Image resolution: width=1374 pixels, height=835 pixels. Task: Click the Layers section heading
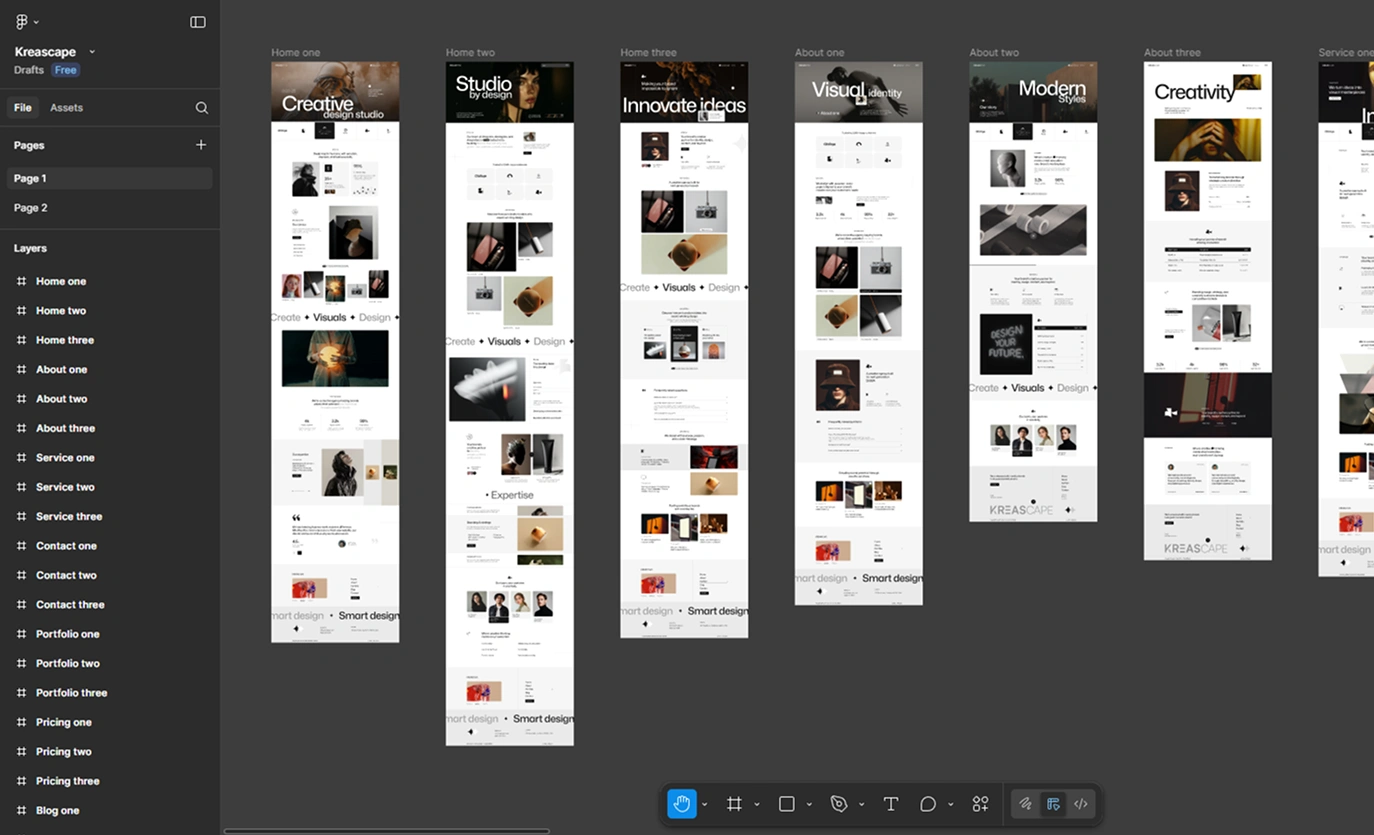pyautogui.click(x=30, y=248)
